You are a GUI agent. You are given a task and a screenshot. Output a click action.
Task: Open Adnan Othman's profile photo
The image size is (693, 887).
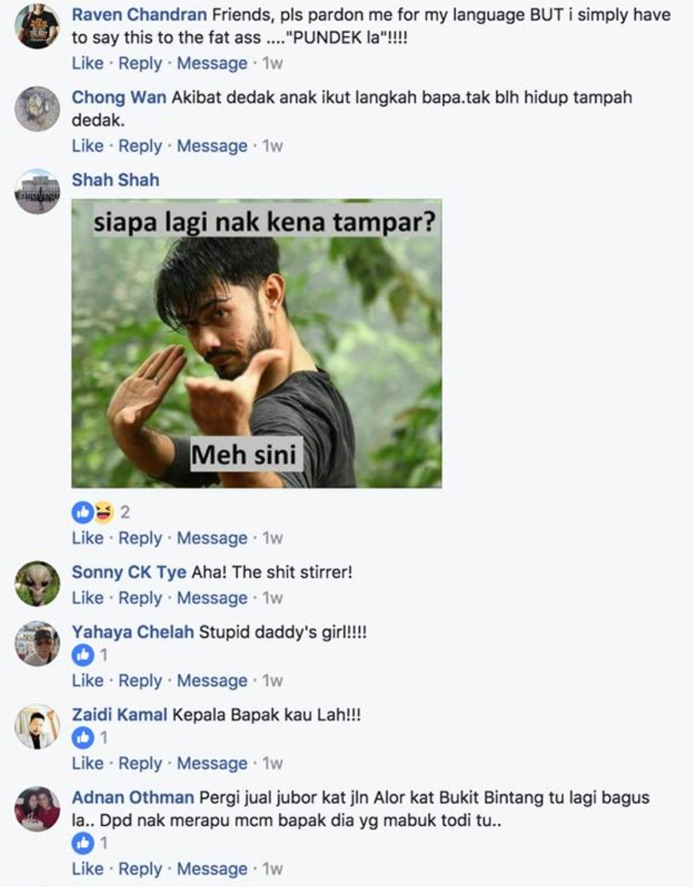[x=37, y=809]
